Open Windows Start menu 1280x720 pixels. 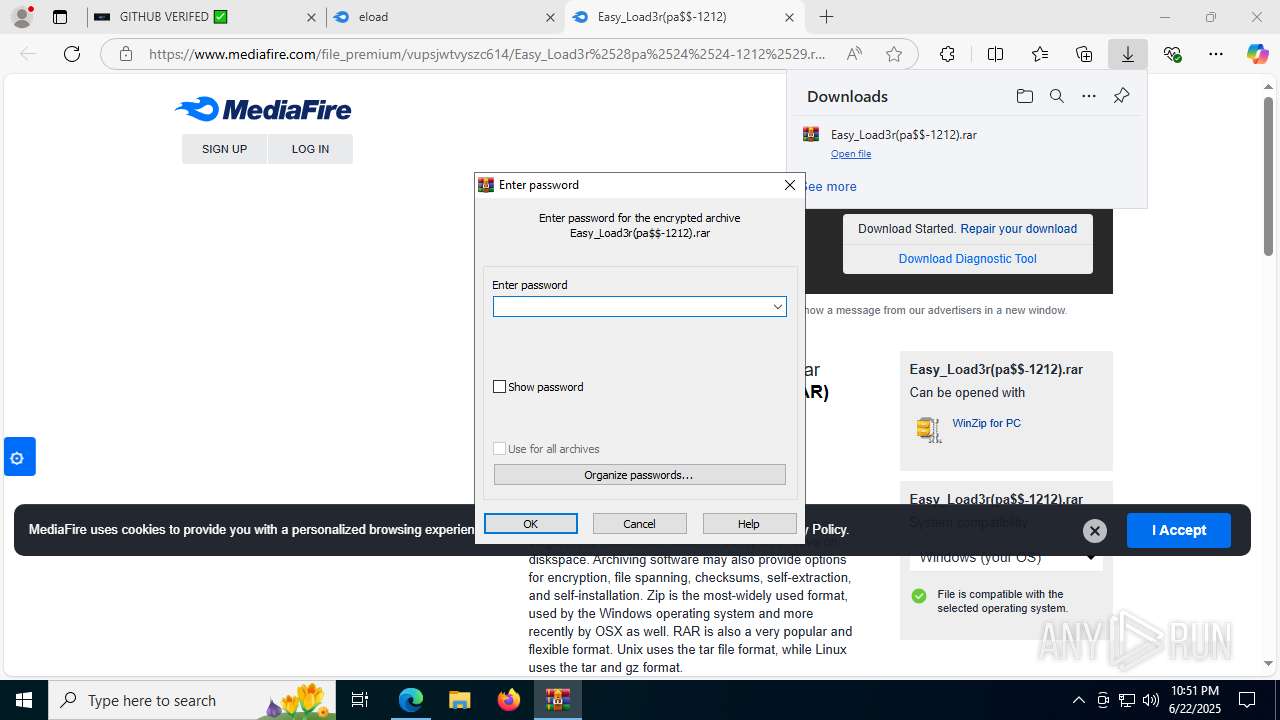(24, 700)
